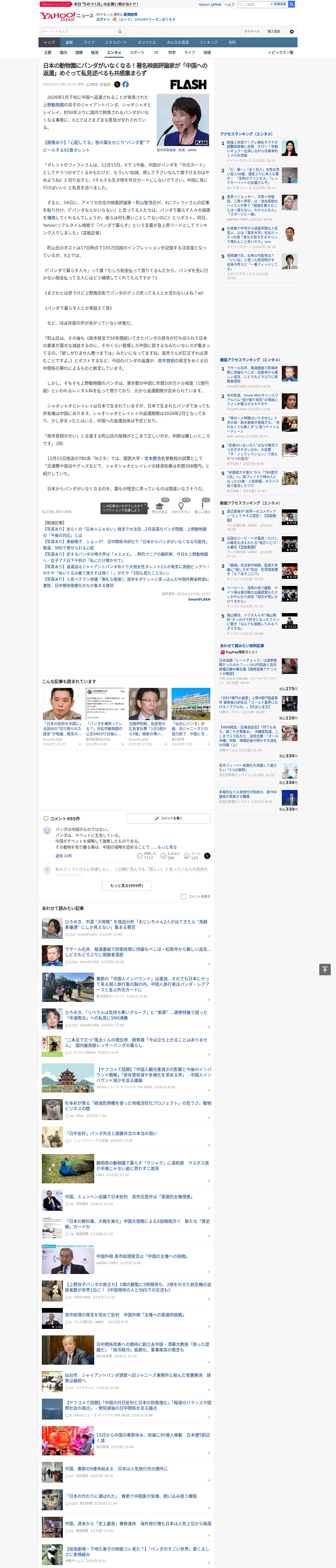Viewport: 336px width, 1568px height.
Task: Click the うーん reaction on the comment
Action: point(187,856)
